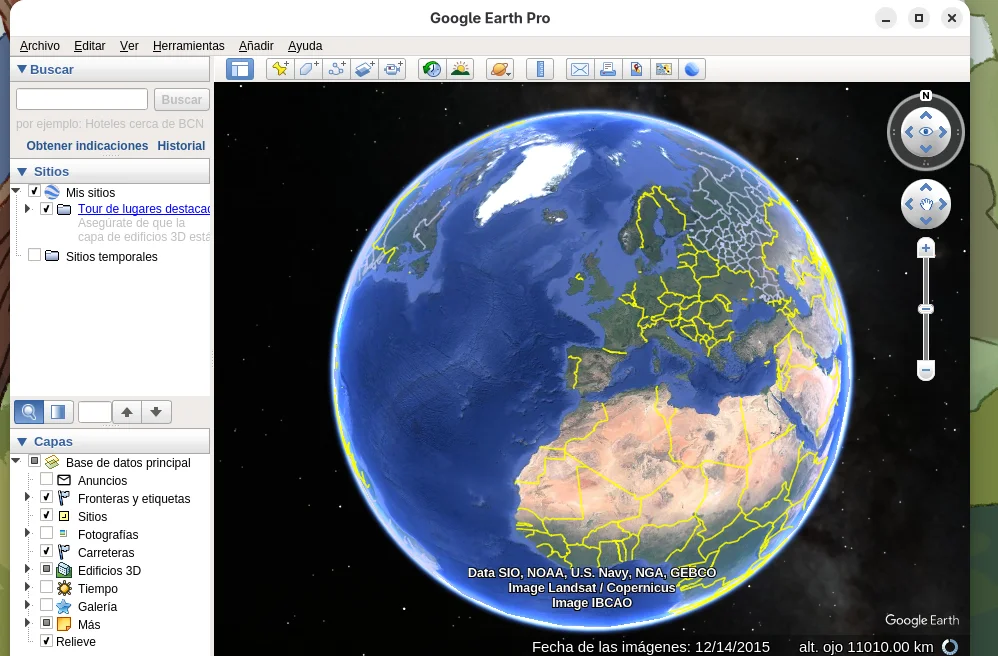Move selected item up with arrow button
Screen dimensions: 998x656
coord(127,412)
